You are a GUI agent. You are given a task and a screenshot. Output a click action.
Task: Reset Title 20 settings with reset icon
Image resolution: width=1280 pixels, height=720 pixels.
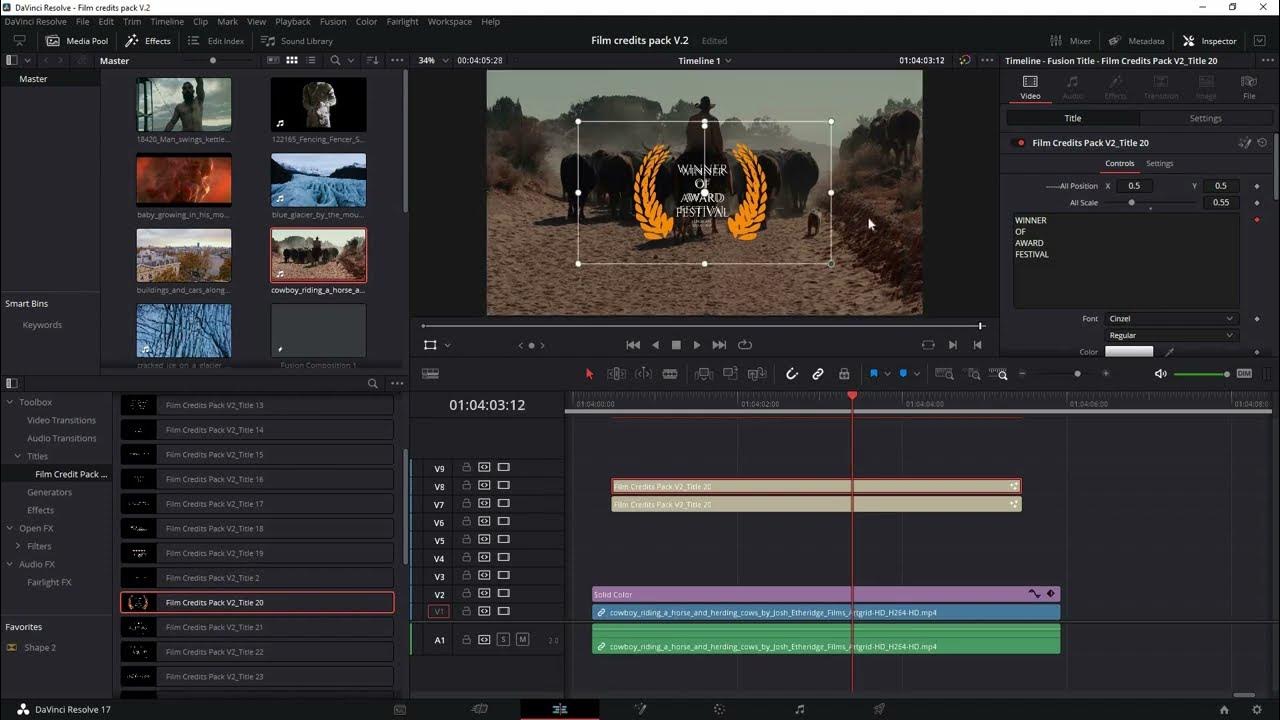(1262, 143)
